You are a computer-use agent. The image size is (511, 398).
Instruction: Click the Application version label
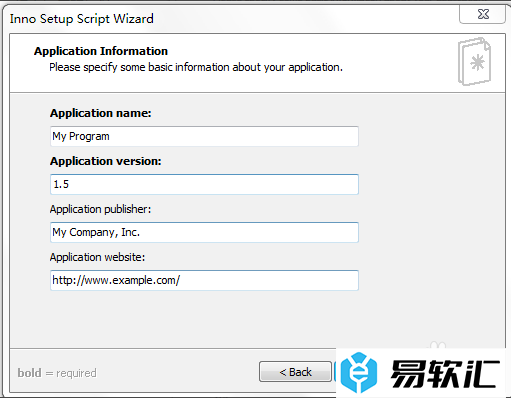tap(106, 161)
